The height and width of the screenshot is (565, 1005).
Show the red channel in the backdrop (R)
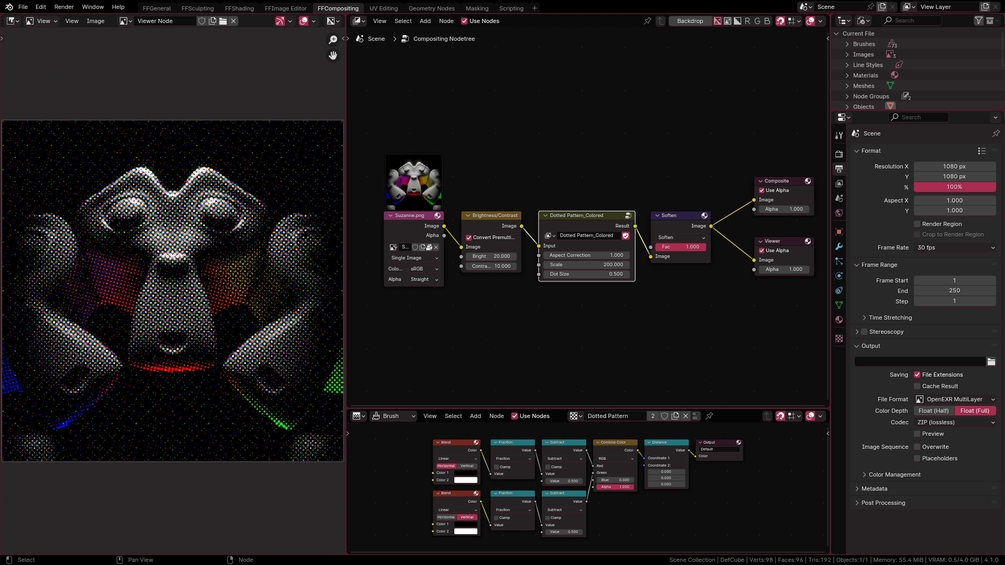(747, 21)
